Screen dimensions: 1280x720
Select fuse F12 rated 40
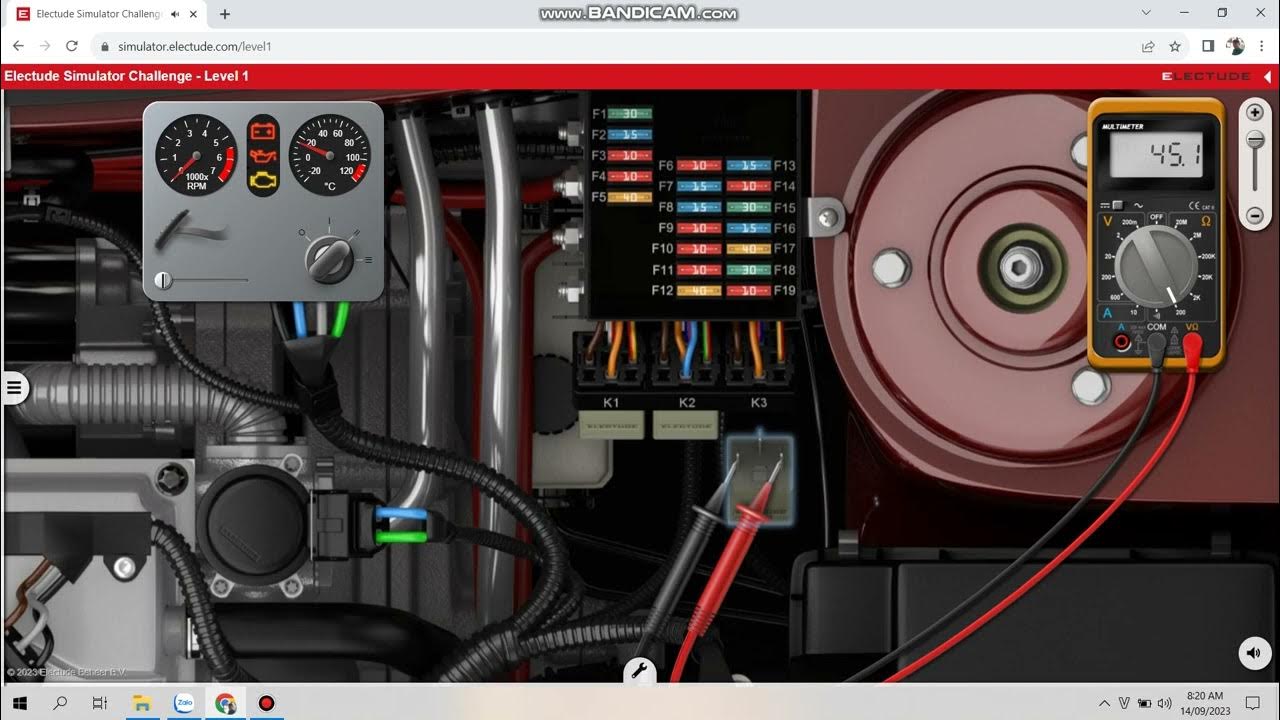coord(699,291)
